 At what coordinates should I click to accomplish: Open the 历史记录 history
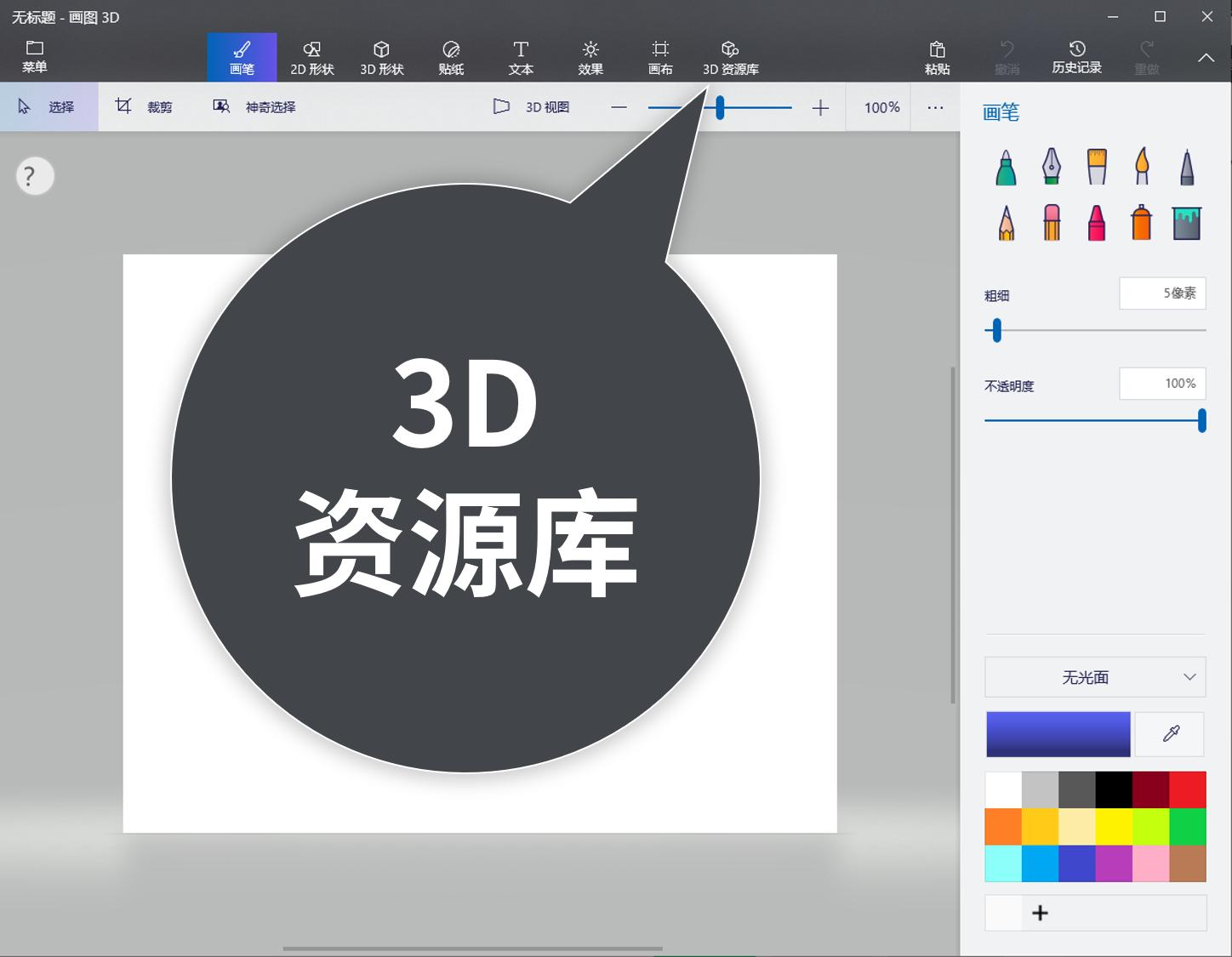tap(1076, 56)
